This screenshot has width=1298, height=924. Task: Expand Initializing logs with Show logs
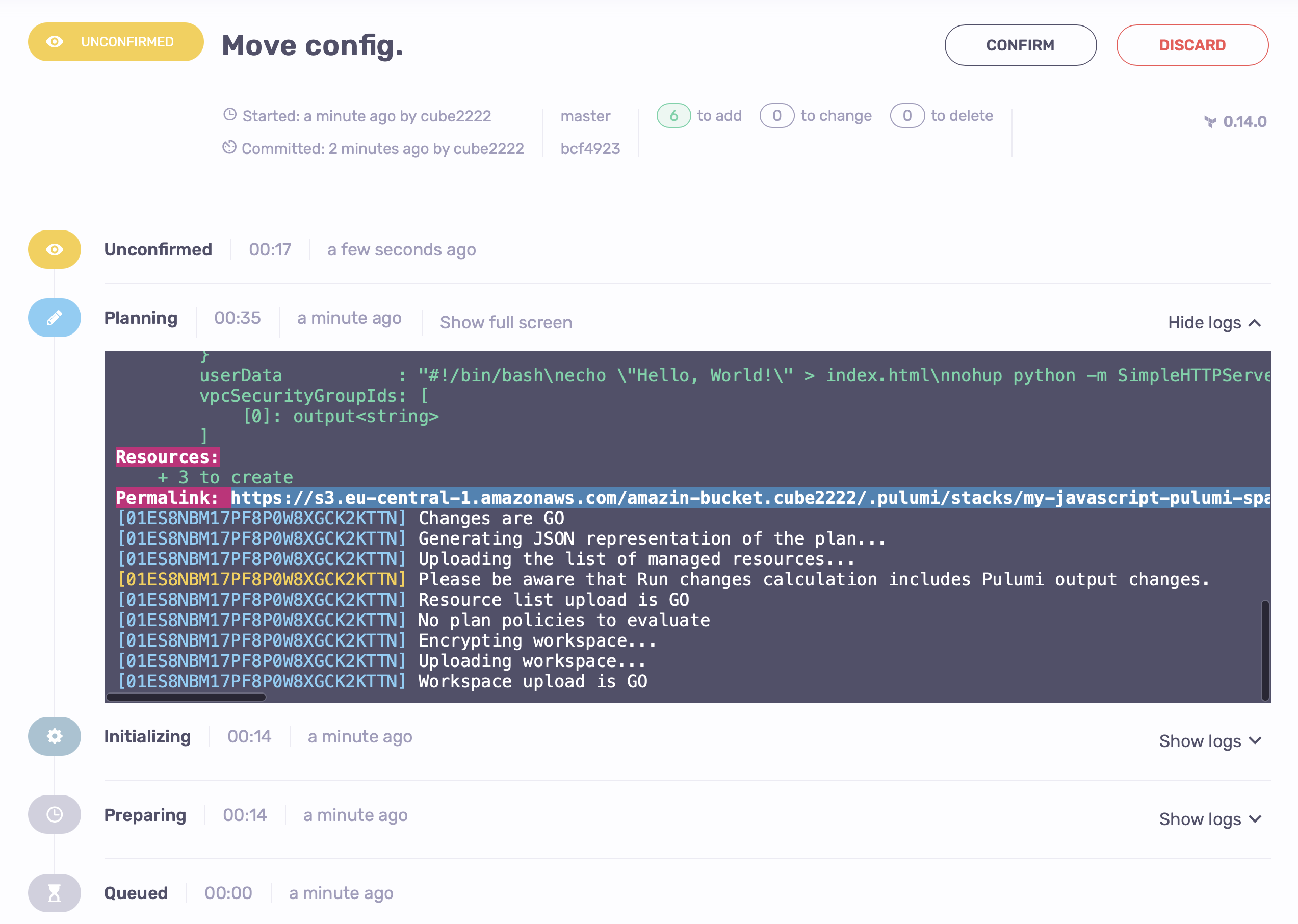point(1210,741)
